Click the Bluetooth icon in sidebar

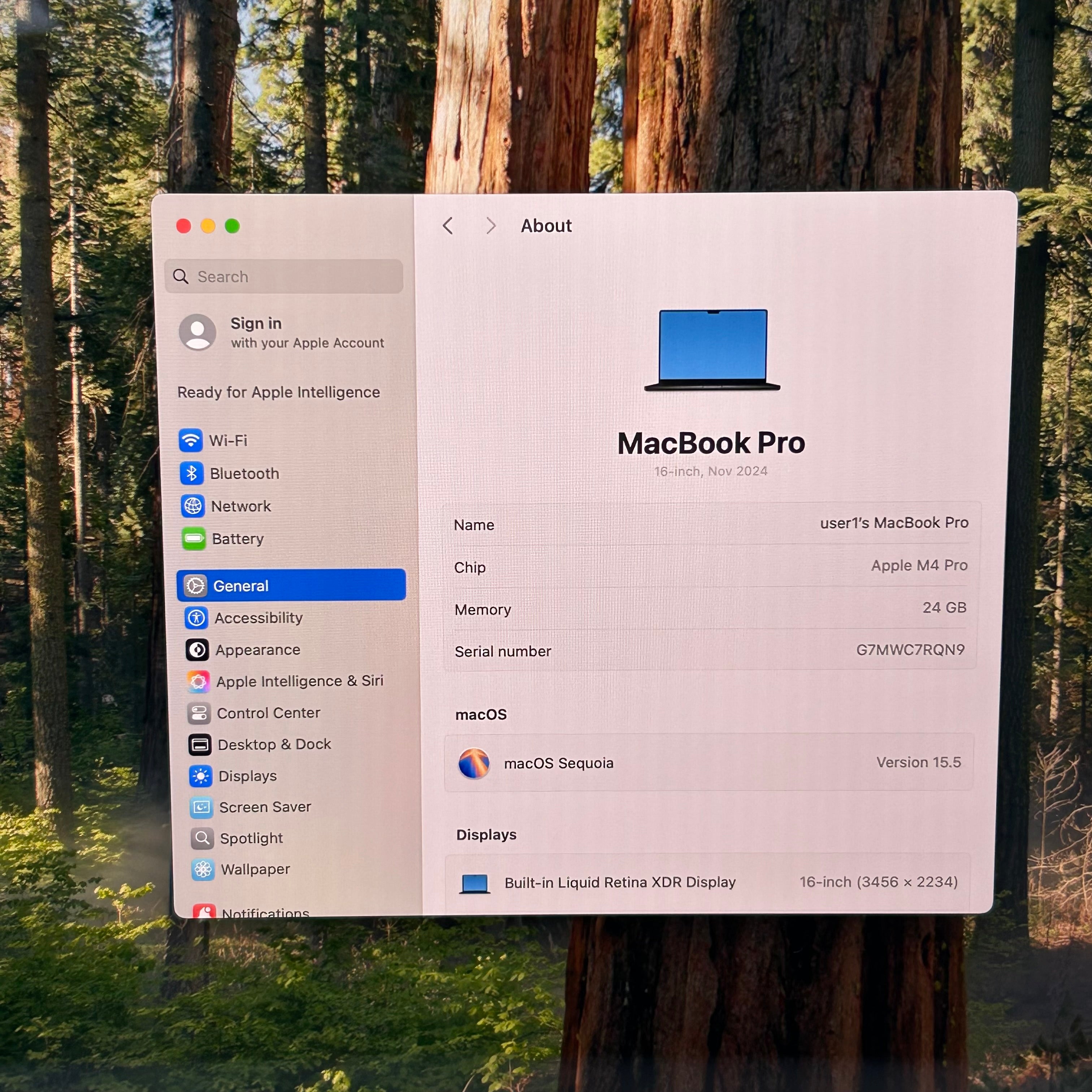[192, 473]
